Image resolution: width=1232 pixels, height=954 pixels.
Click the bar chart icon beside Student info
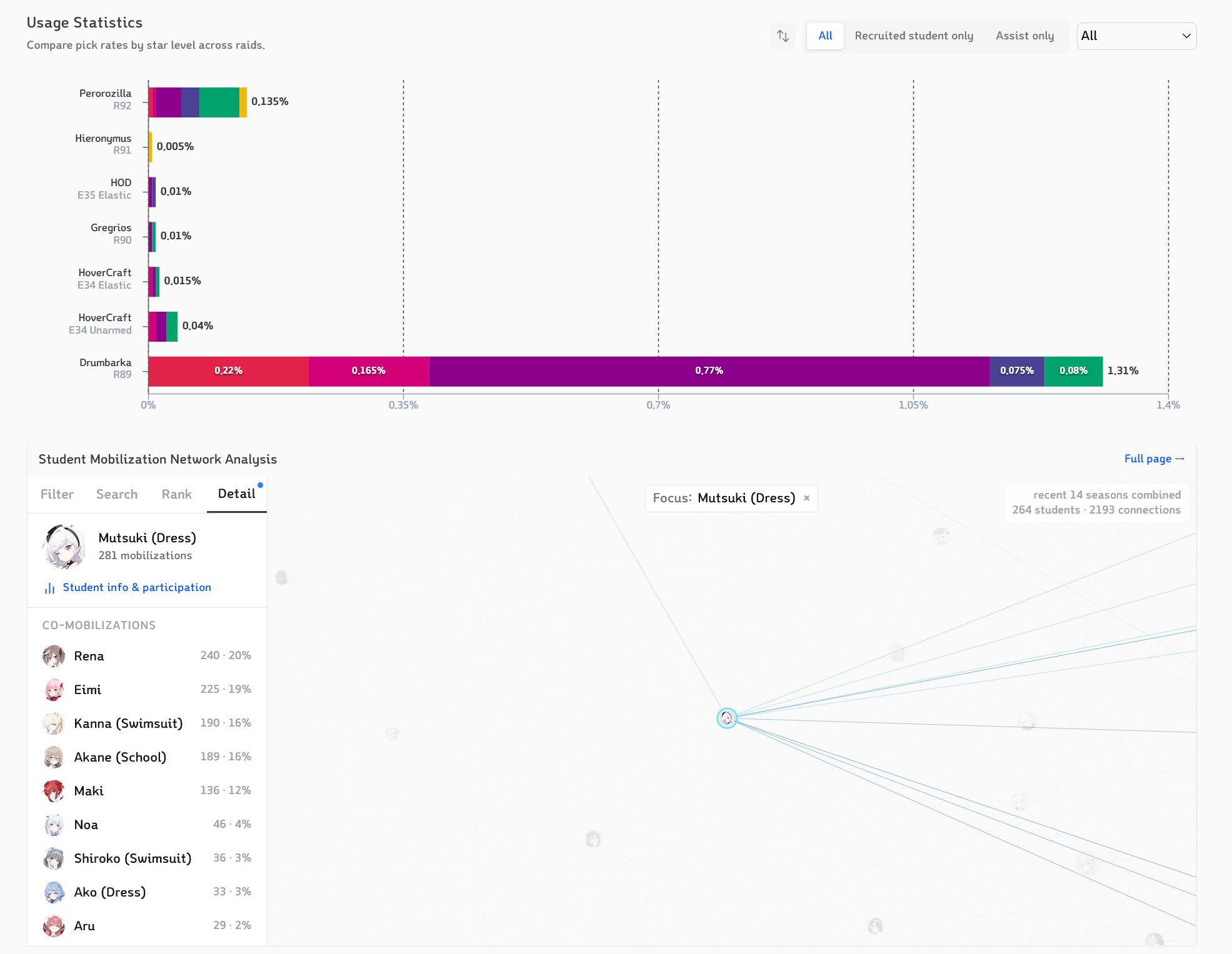click(x=49, y=588)
